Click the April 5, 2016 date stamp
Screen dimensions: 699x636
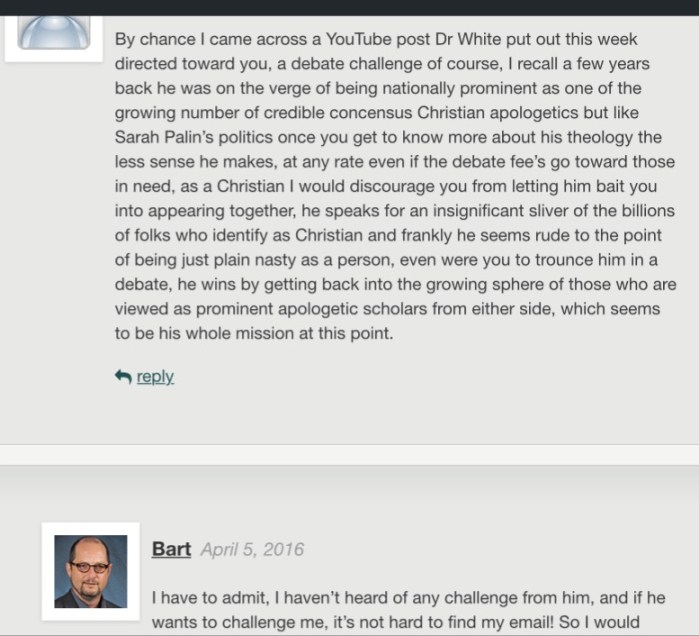point(252,550)
